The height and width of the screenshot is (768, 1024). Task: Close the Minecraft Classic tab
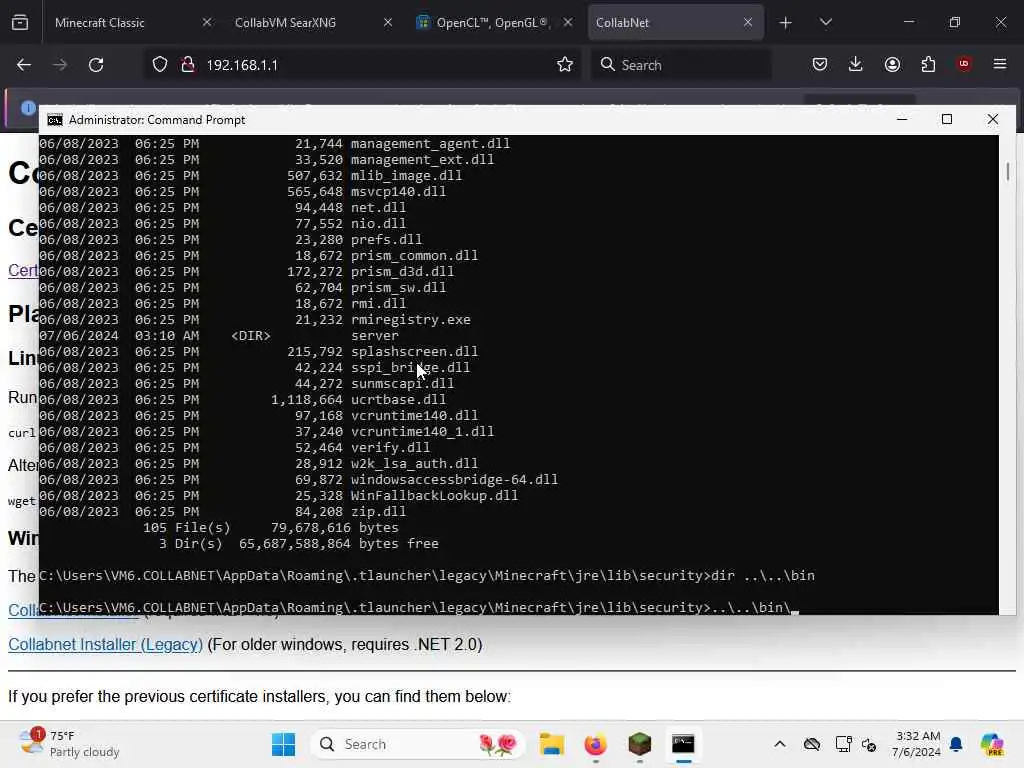207,22
